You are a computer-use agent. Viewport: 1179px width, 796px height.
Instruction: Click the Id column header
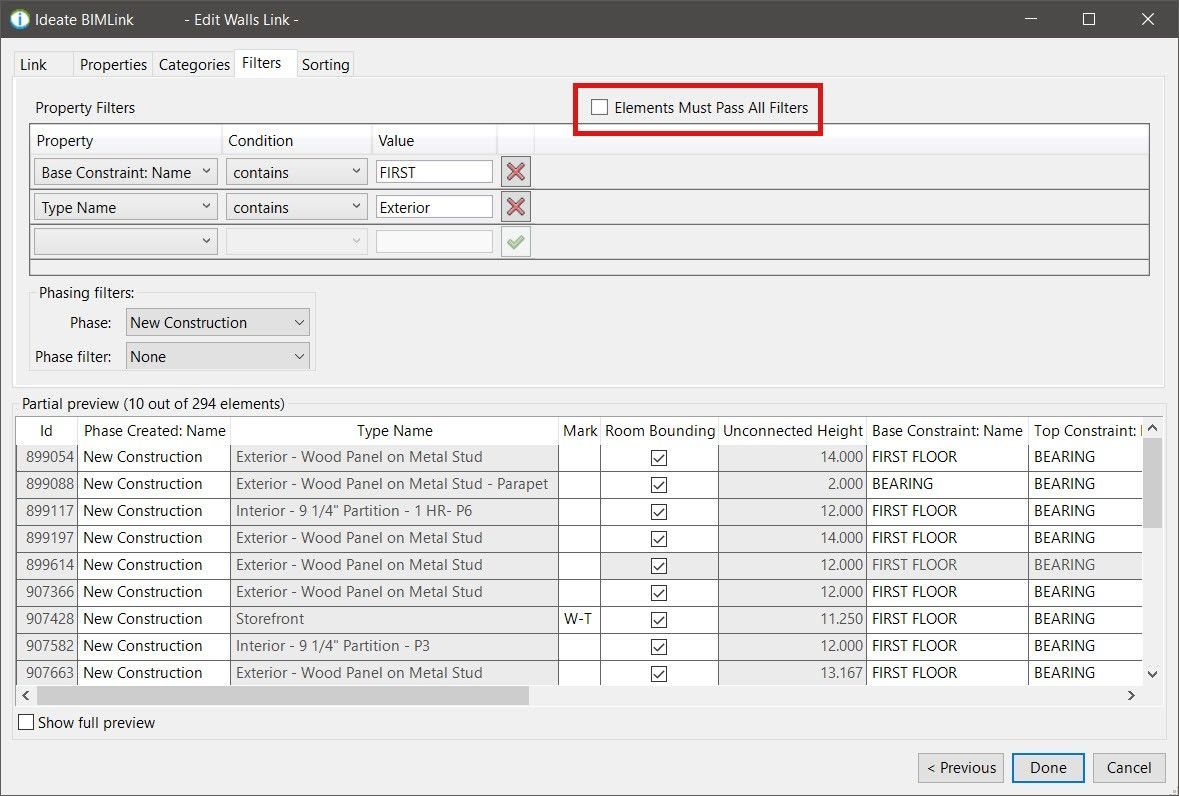coord(47,431)
